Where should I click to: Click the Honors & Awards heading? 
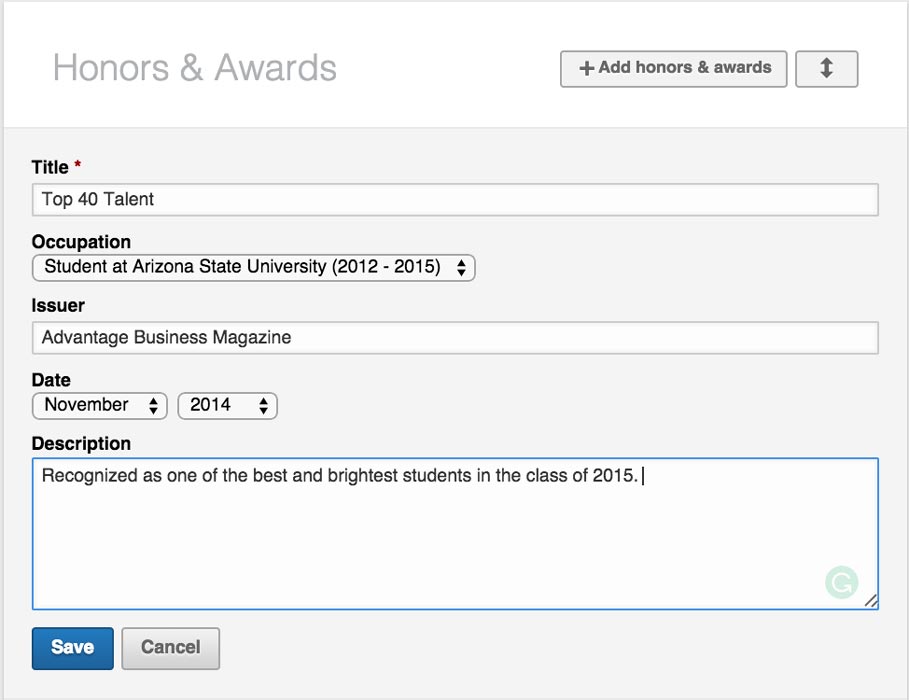coord(196,67)
